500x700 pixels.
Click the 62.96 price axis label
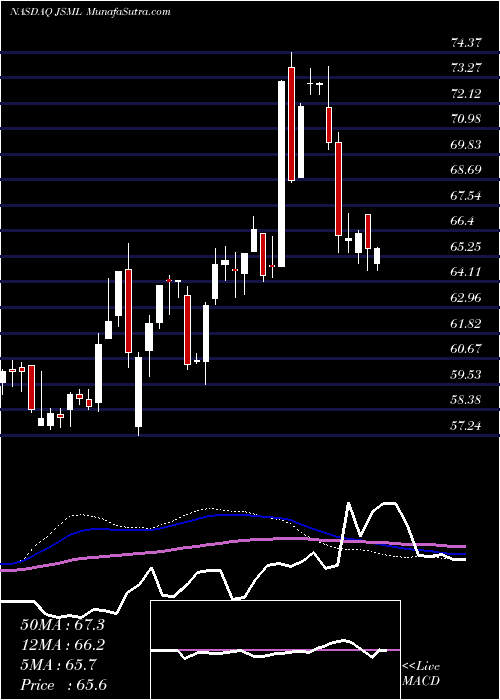467,298
